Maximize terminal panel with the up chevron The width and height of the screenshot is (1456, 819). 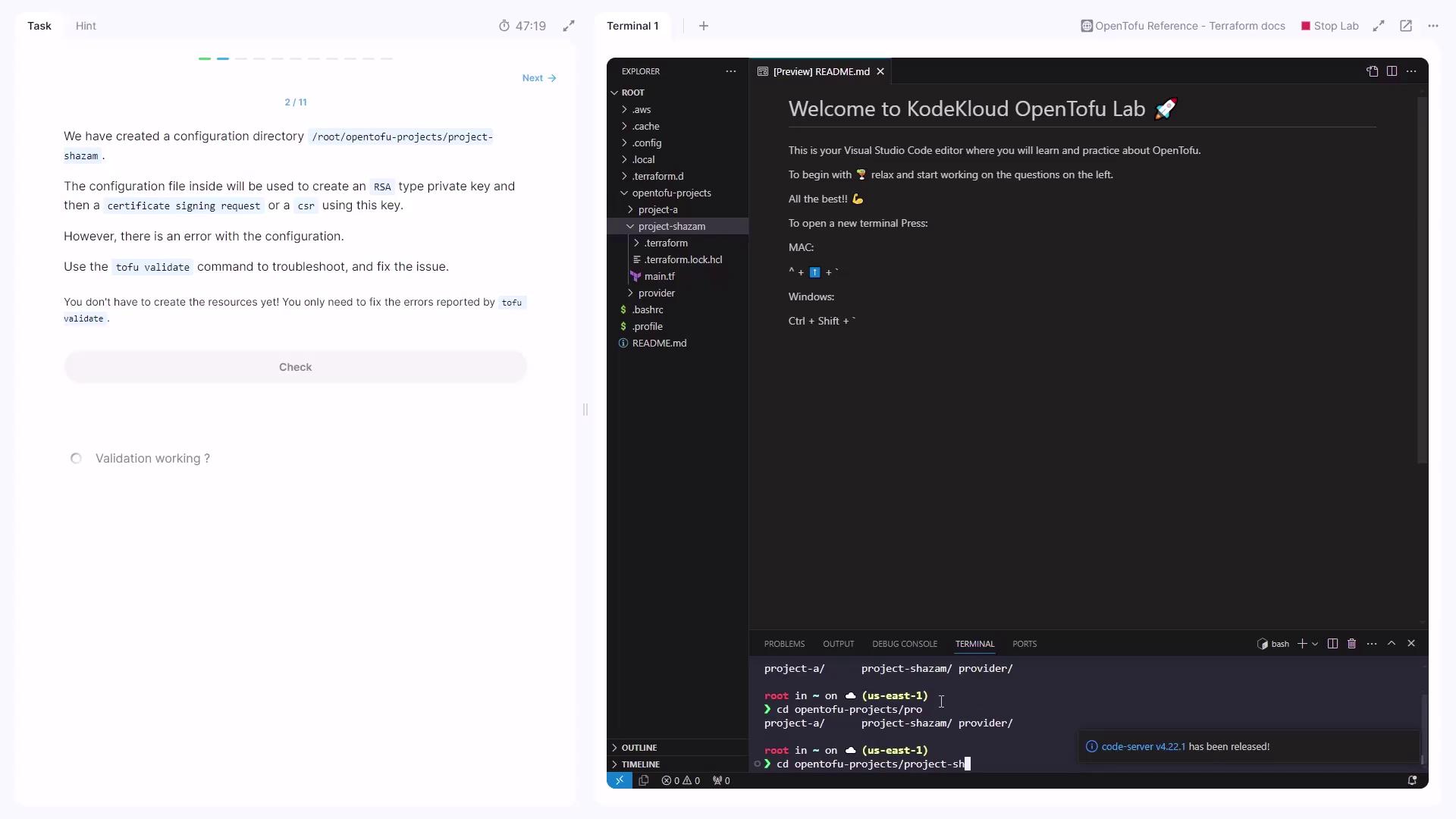click(1392, 644)
